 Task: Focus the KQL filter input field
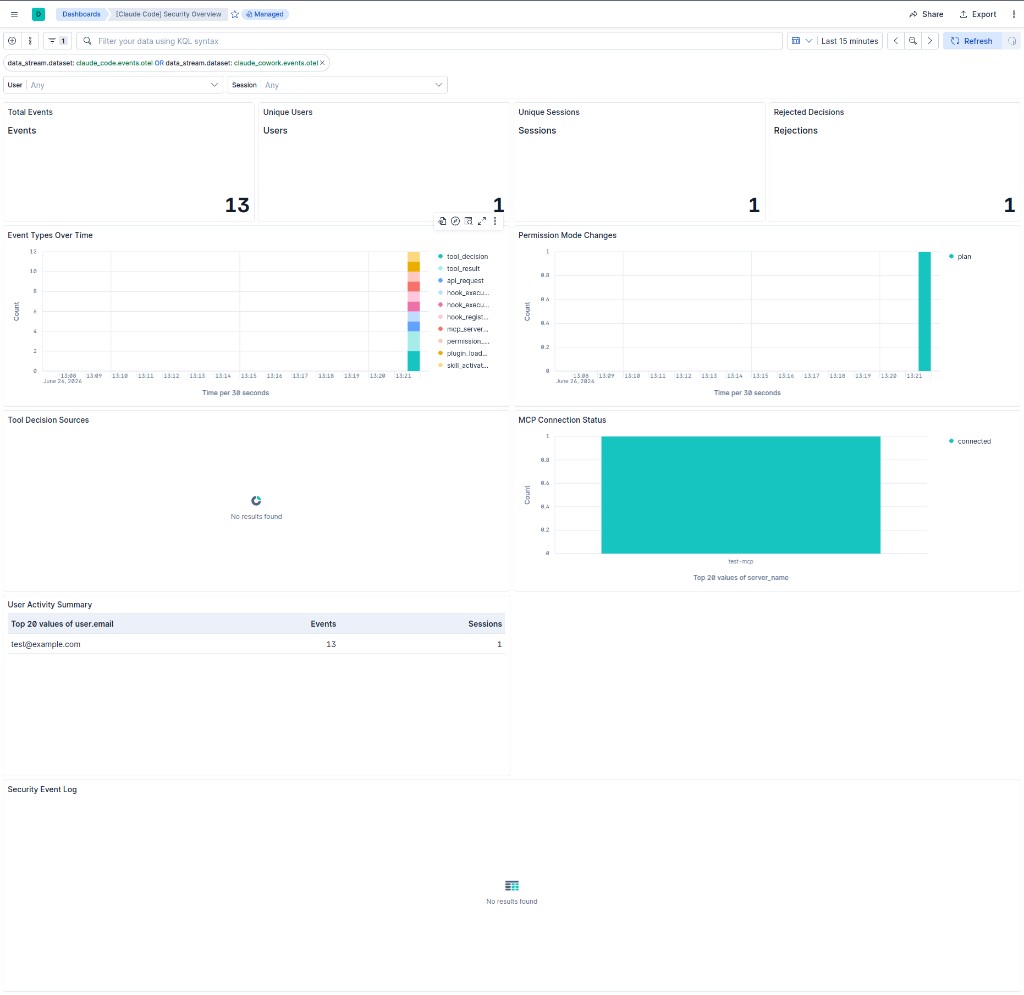tap(429, 40)
